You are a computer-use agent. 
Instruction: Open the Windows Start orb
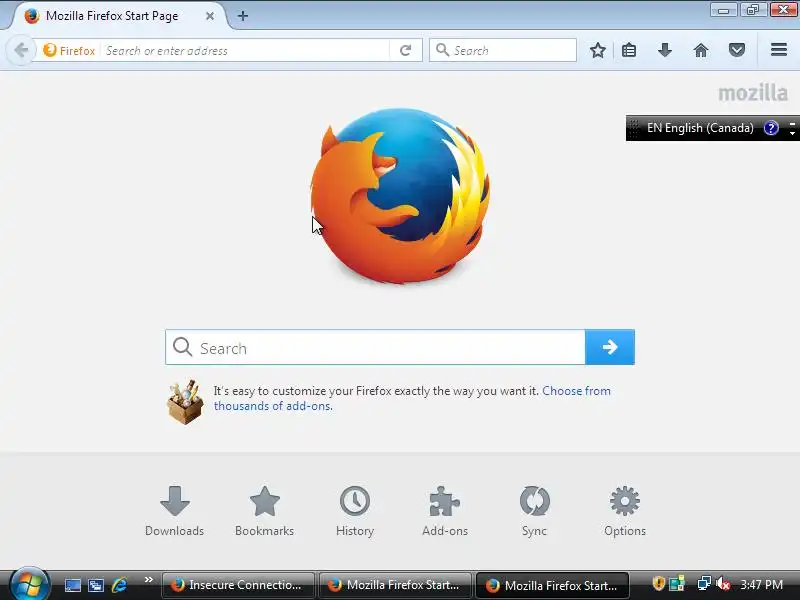point(29,584)
